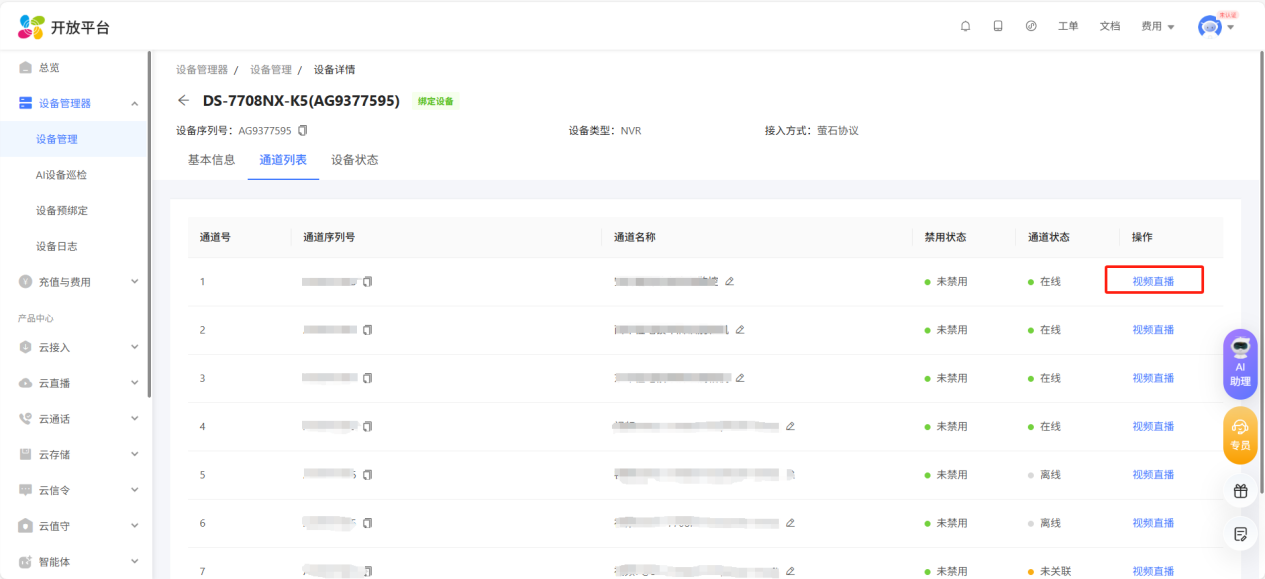This screenshot has height=579, width=1265.
Task: Select AI设备巡检 in the sidebar
Action: pyautogui.click(x=61, y=175)
